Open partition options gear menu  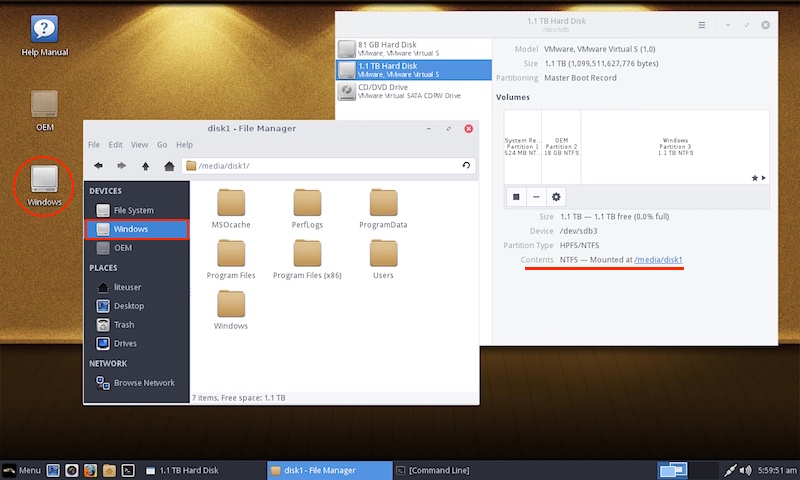pos(556,197)
